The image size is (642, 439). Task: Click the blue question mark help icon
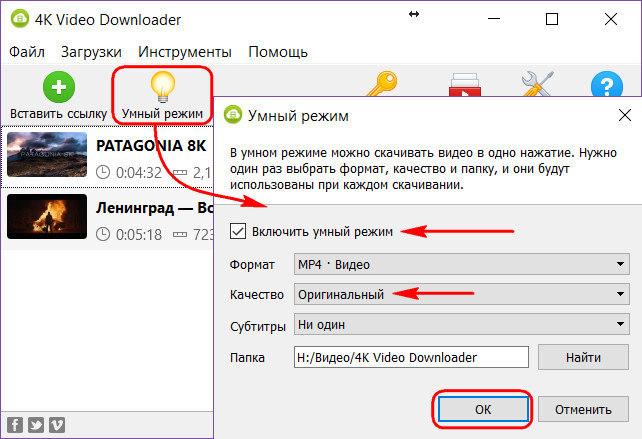pyautogui.click(x=607, y=84)
